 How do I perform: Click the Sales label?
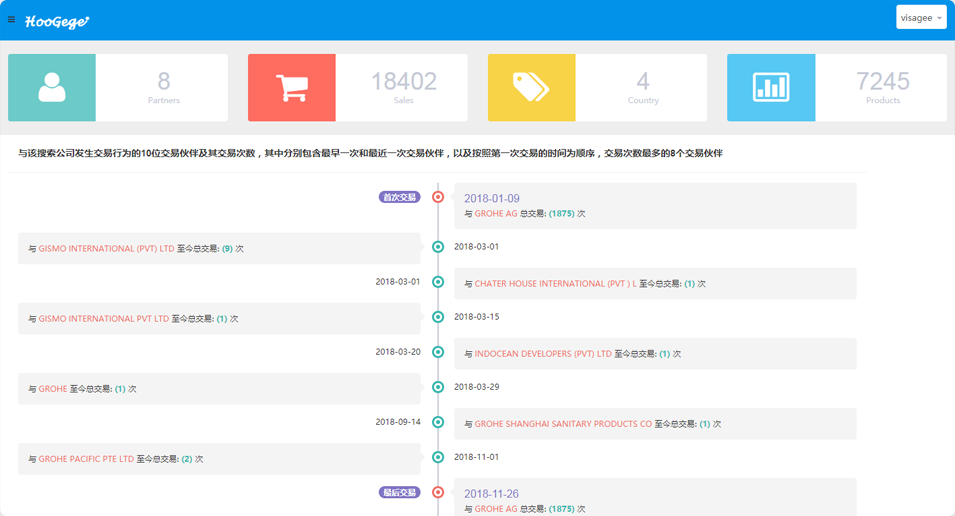pyautogui.click(x=403, y=101)
